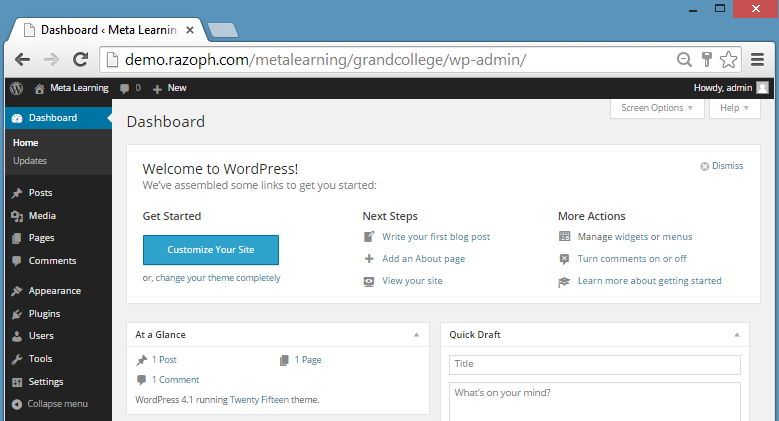779x421 pixels.
Task: Open Appearance text in sidebar menu
Action: pos(55,291)
